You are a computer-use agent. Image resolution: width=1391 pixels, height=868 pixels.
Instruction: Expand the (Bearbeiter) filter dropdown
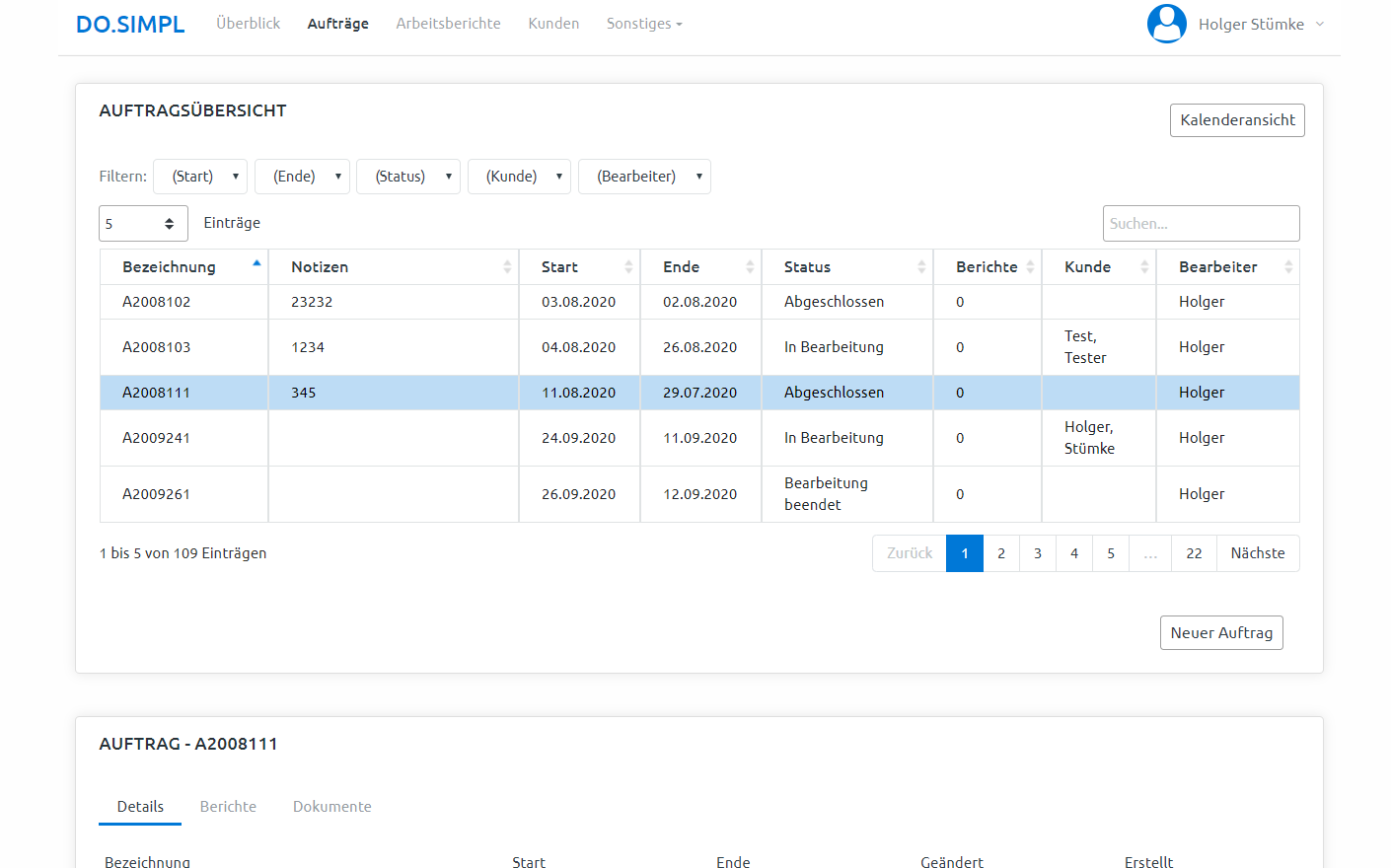click(644, 177)
